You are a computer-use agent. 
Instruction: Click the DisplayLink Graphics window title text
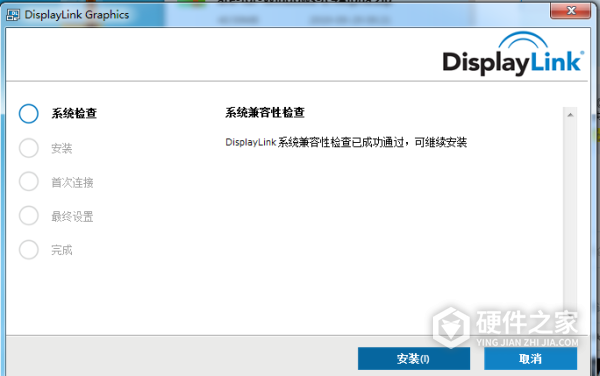pyautogui.click(x=77, y=15)
